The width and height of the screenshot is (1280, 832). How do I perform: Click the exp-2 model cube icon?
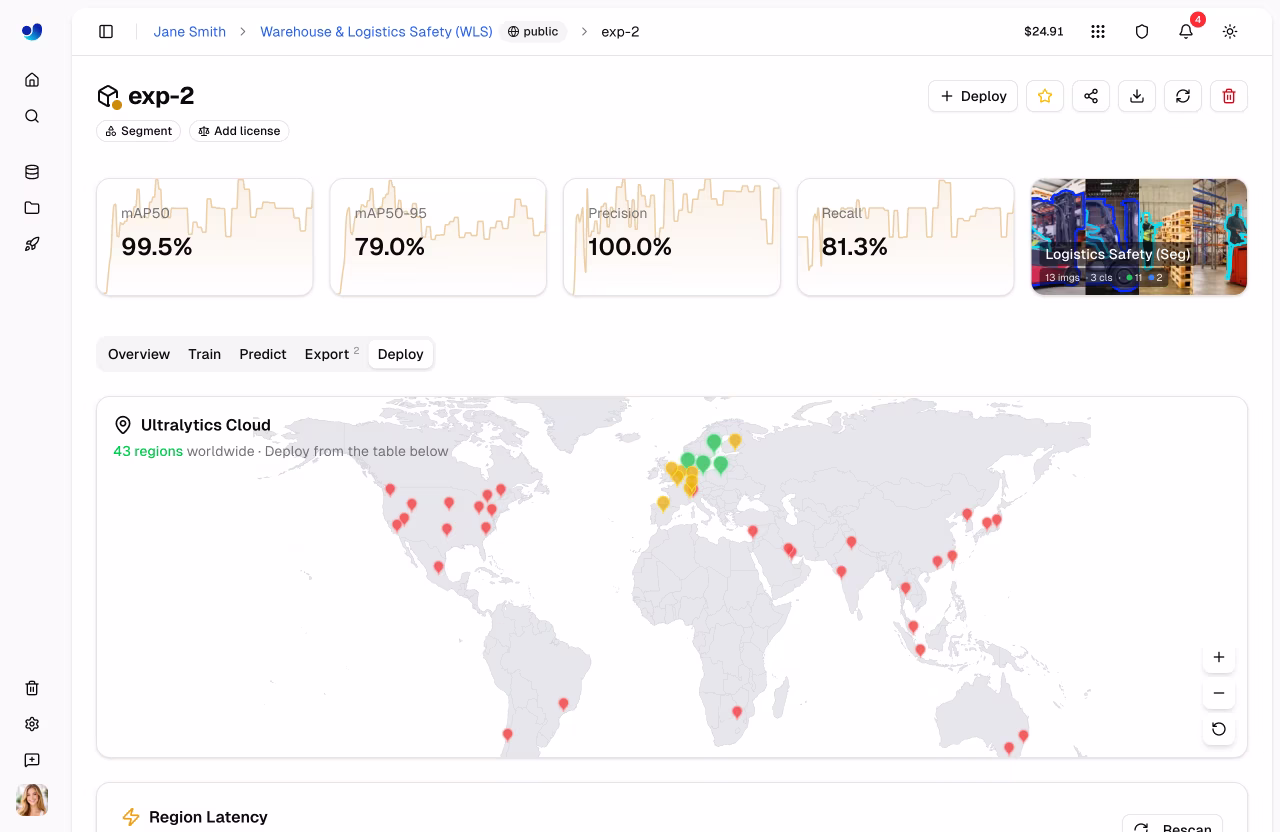pyautogui.click(x=108, y=96)
